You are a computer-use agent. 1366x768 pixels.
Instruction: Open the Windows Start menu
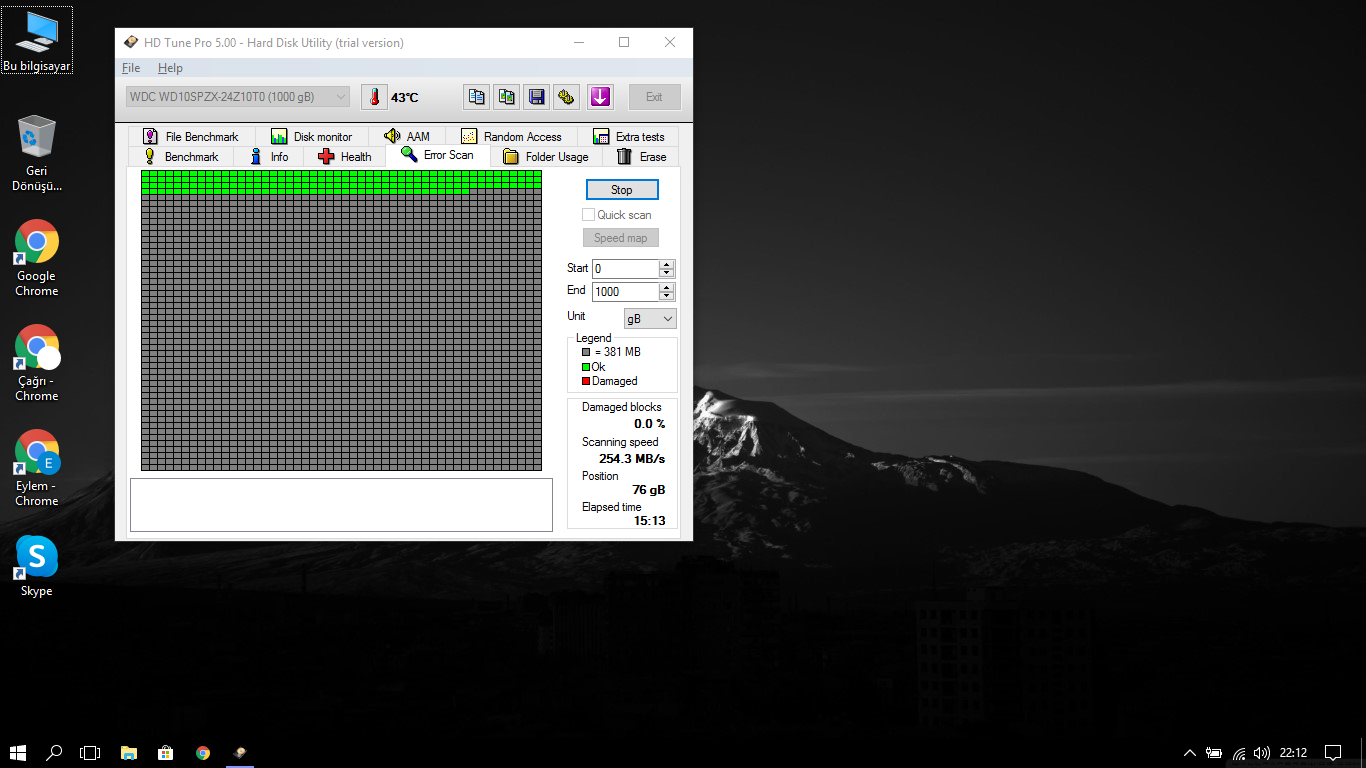tap(18, 752)
